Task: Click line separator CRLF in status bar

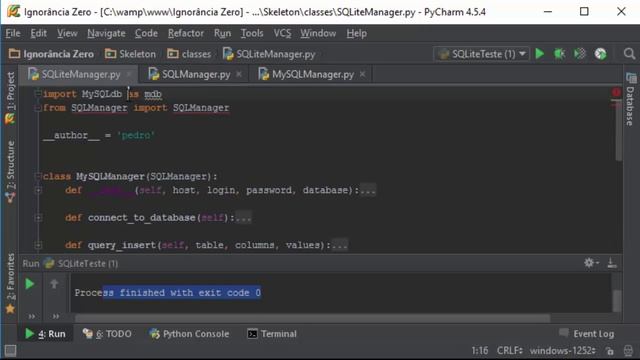Action: click(509, 351)
